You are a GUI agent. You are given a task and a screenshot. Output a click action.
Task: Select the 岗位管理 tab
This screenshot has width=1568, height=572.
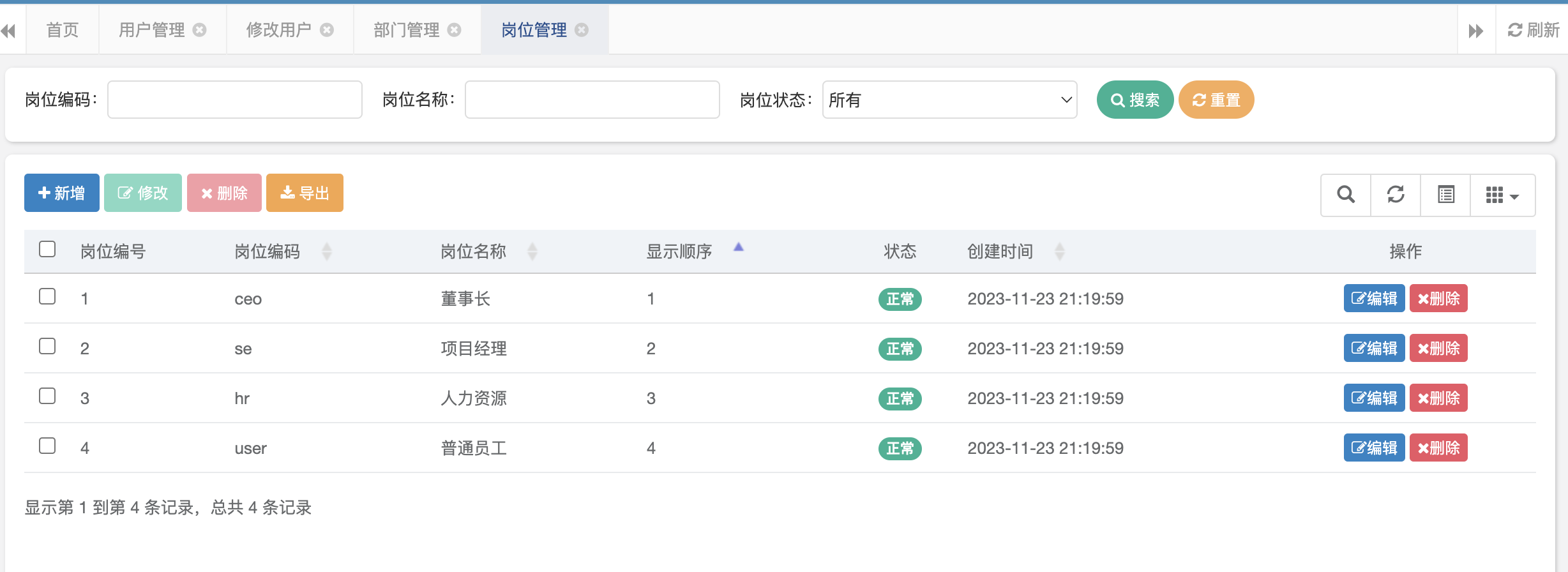tap(534, 30)
